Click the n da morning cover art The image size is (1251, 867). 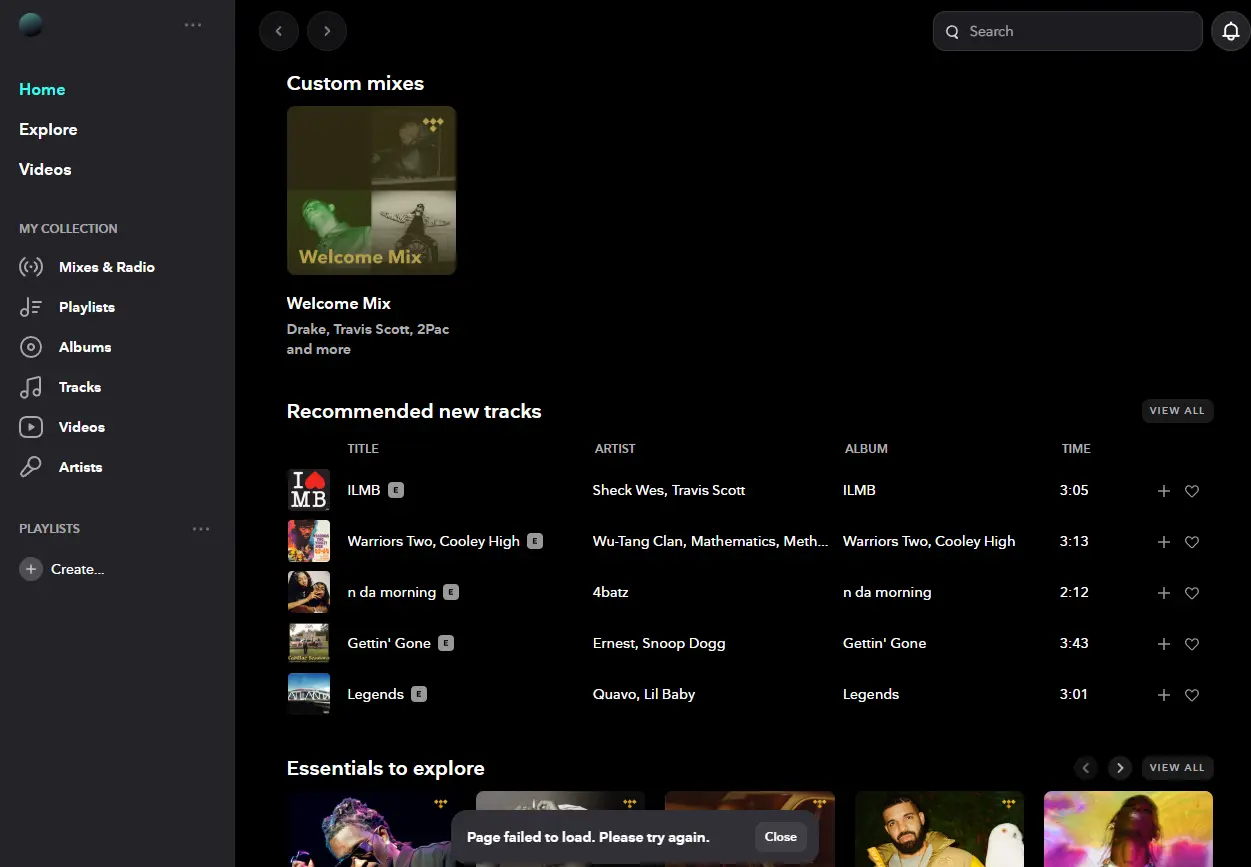pos(308,592)
